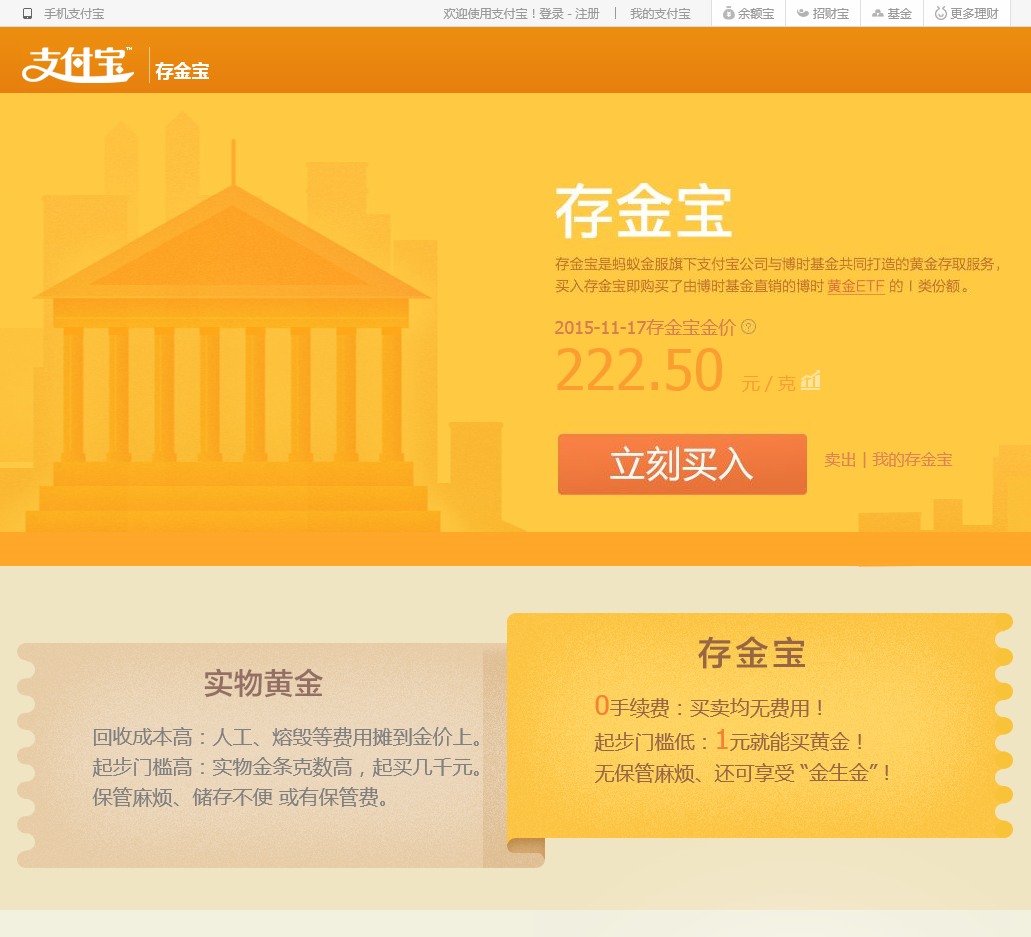This screenshot has height=937, width=1031.
Task: Open 我的支付宝 in top bar
Action: click(x=660, y=14)
